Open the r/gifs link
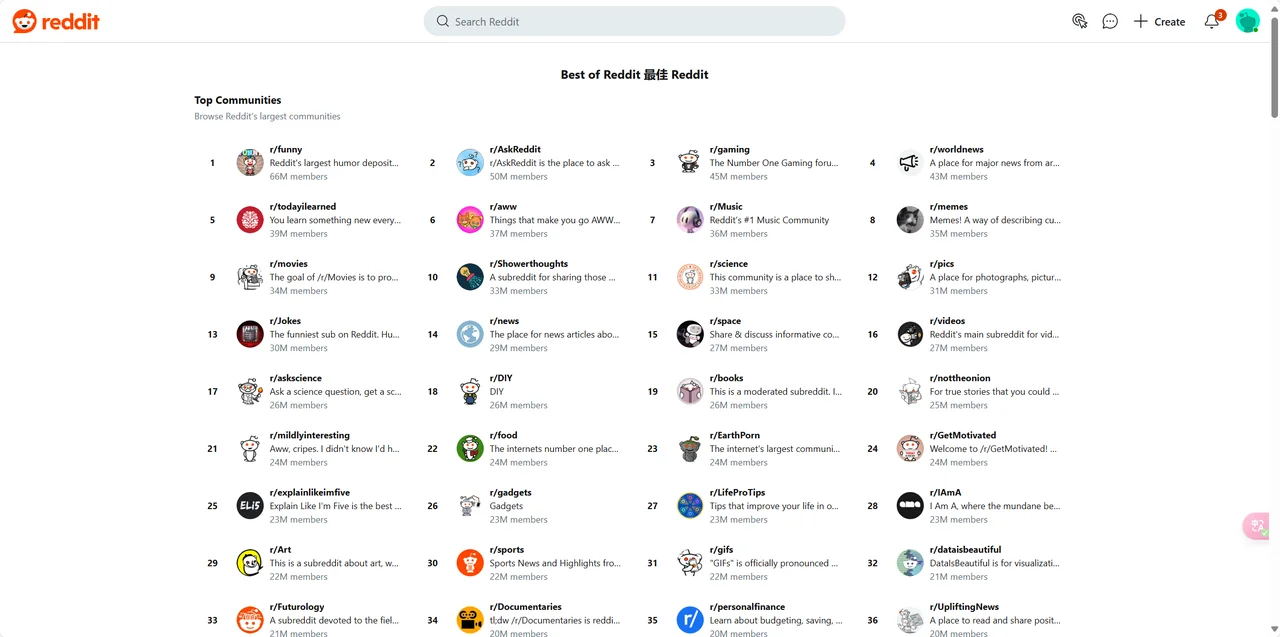The width and height of the screenshot is (1280, 637). coord(722,549)
